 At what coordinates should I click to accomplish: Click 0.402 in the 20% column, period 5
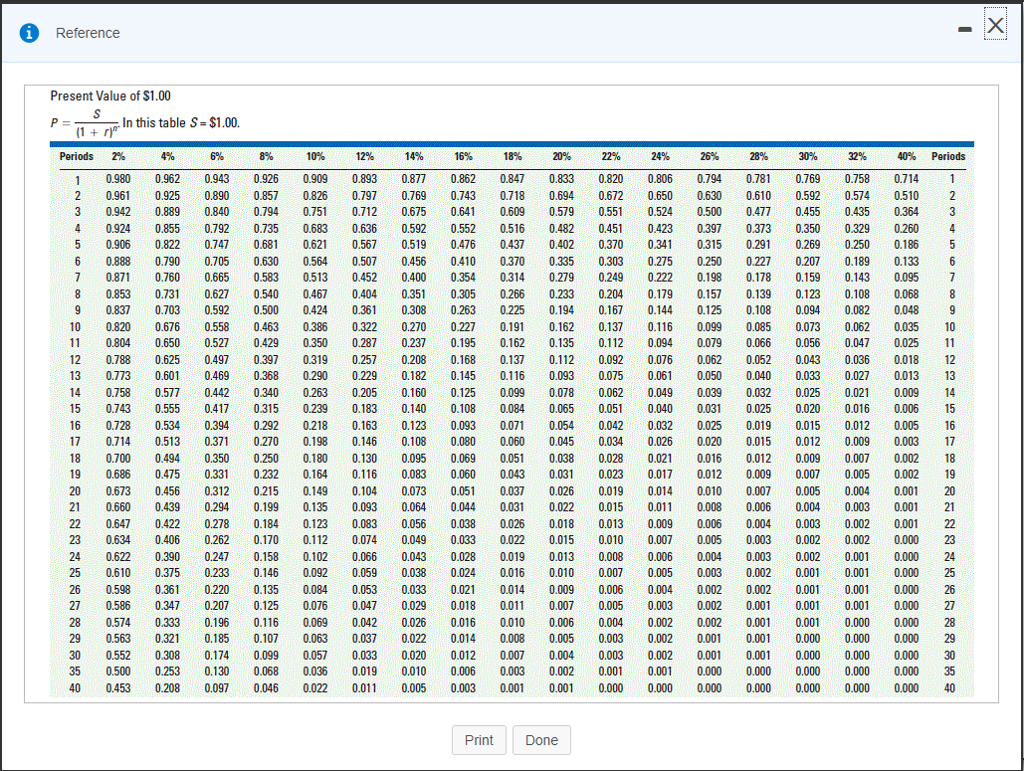562,245
